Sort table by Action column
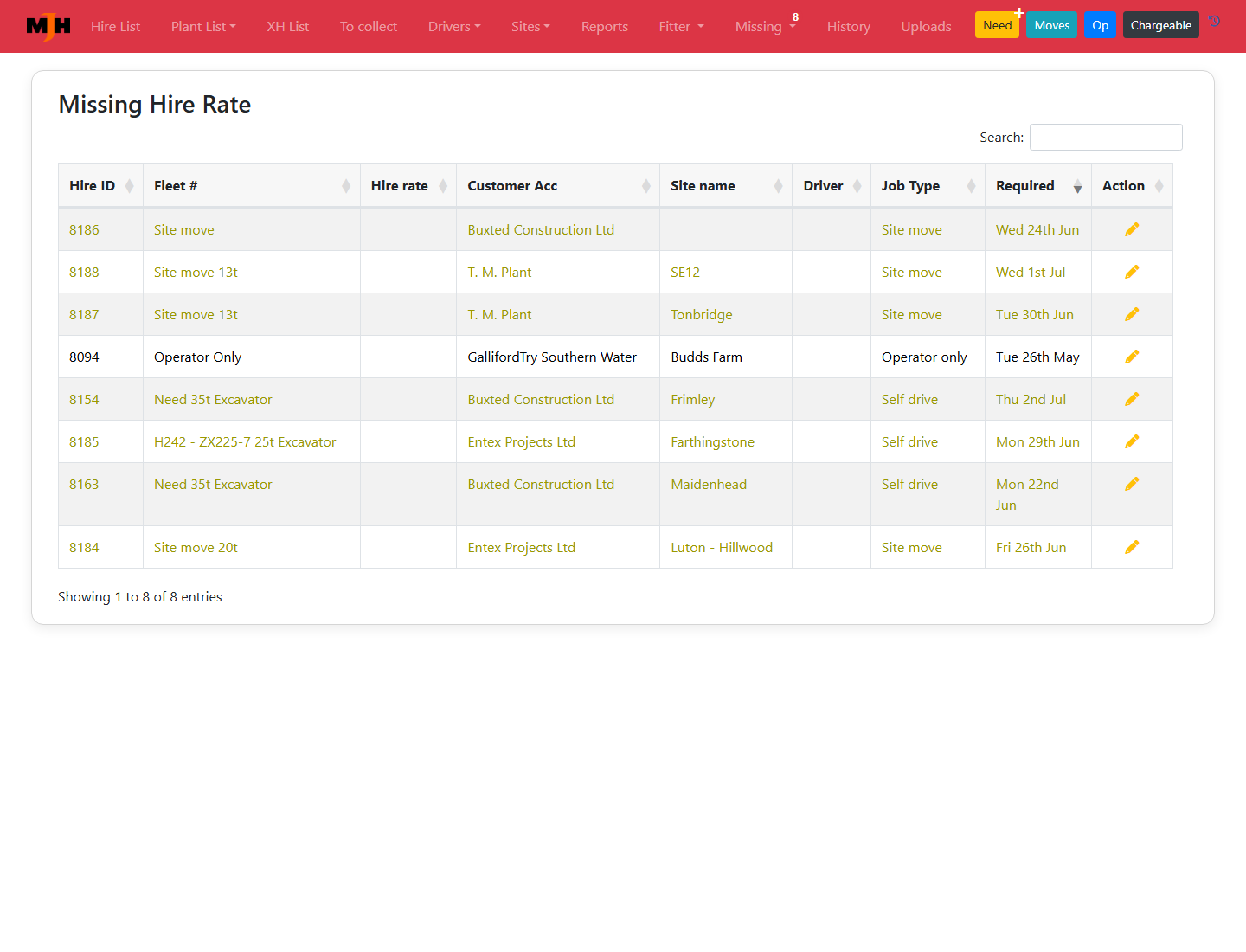This screenshot has height=952, width=1246. 1132,186
